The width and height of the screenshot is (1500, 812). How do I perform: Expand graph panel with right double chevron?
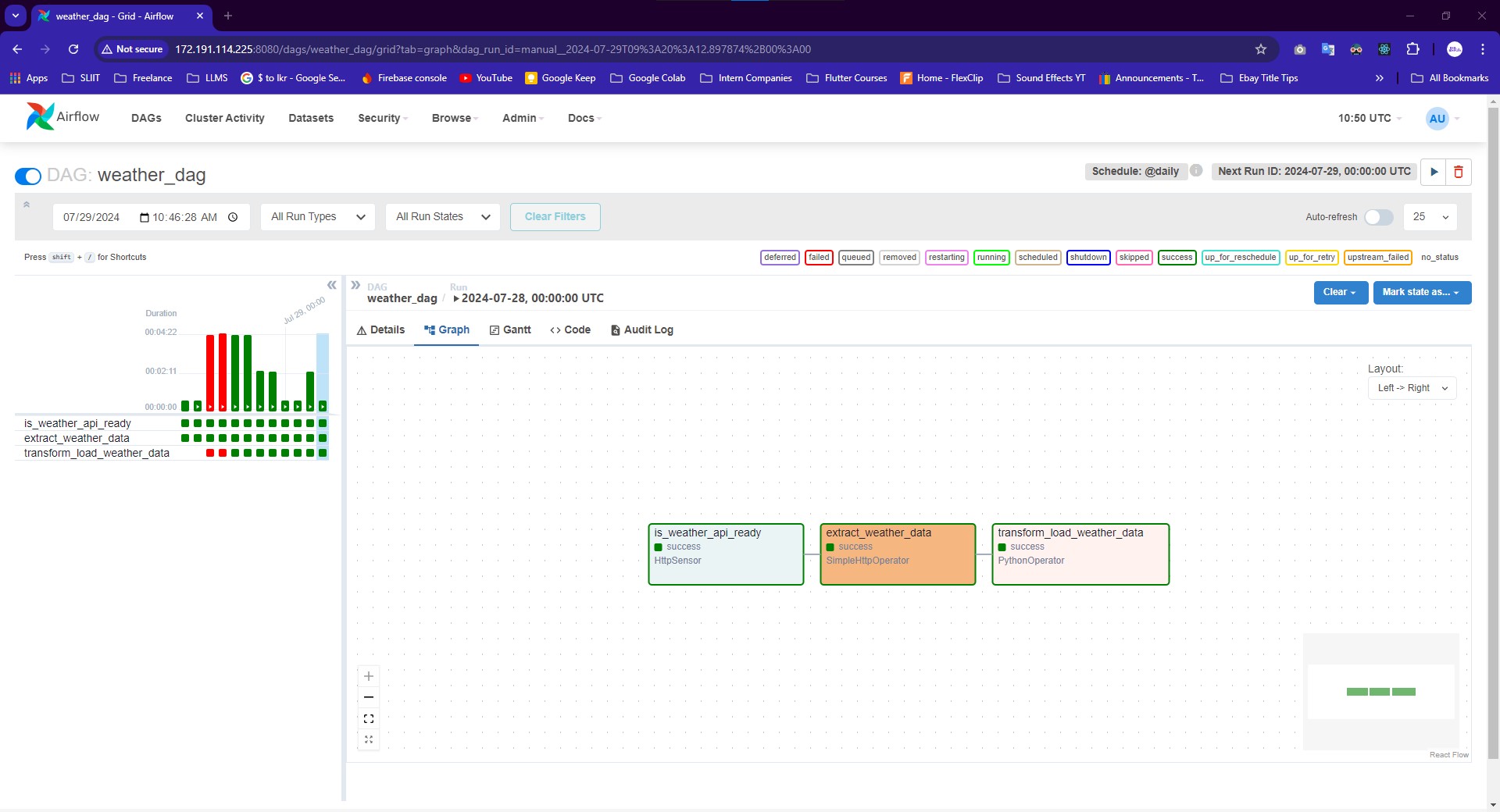[355, 285]
